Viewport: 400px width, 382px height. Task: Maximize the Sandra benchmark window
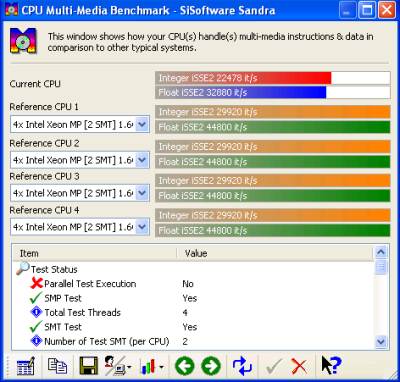pos(367,10)
